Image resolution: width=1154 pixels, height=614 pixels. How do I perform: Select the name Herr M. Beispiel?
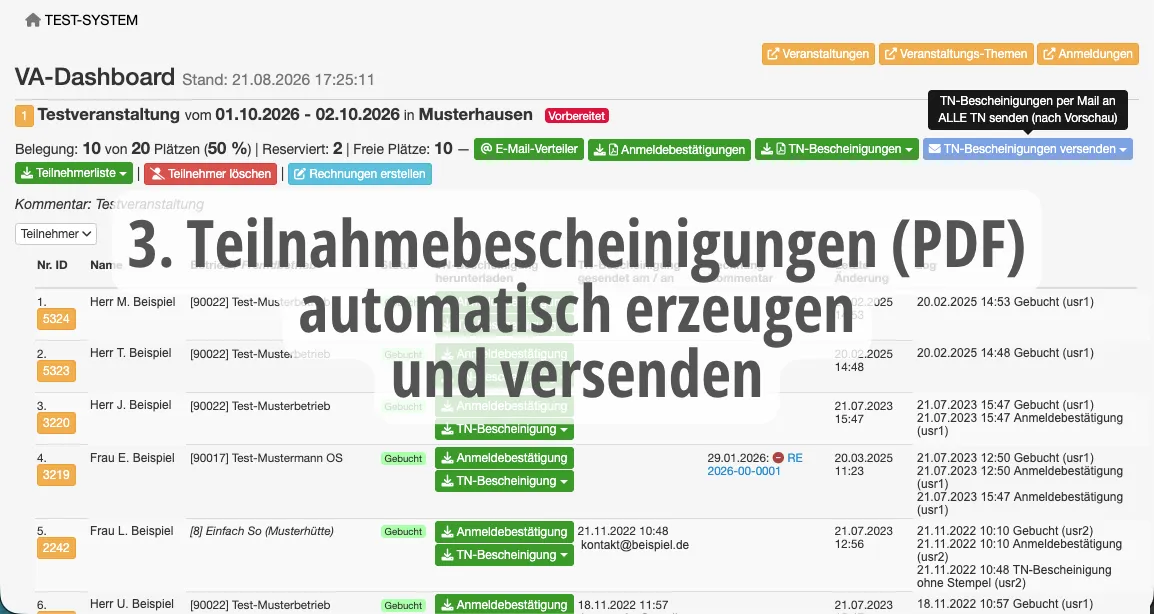point(132,301)
